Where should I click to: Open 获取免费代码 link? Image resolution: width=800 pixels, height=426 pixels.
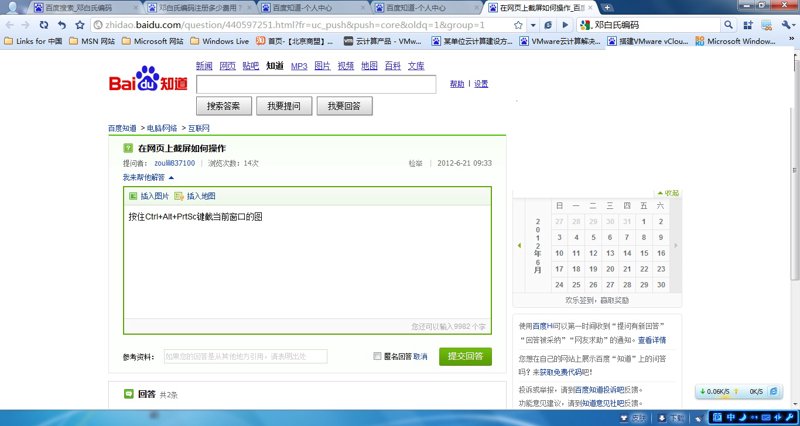click(x=562, y=373)
